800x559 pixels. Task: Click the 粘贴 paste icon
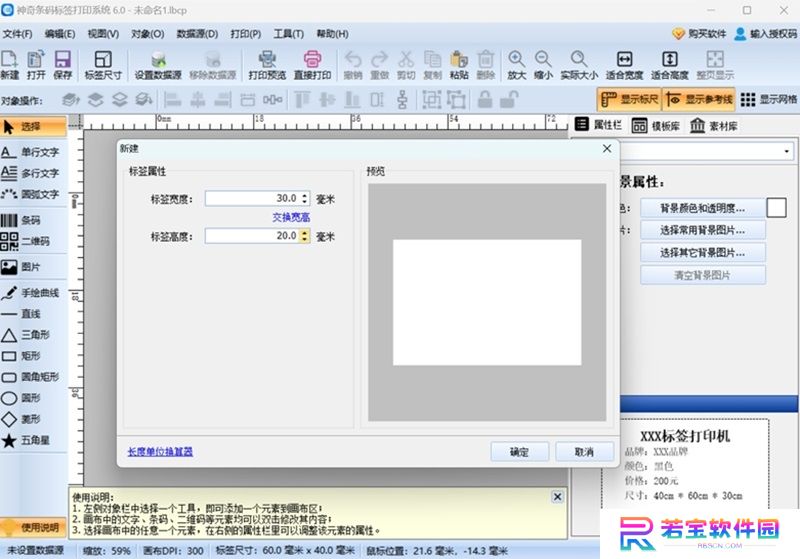(459, 65)
